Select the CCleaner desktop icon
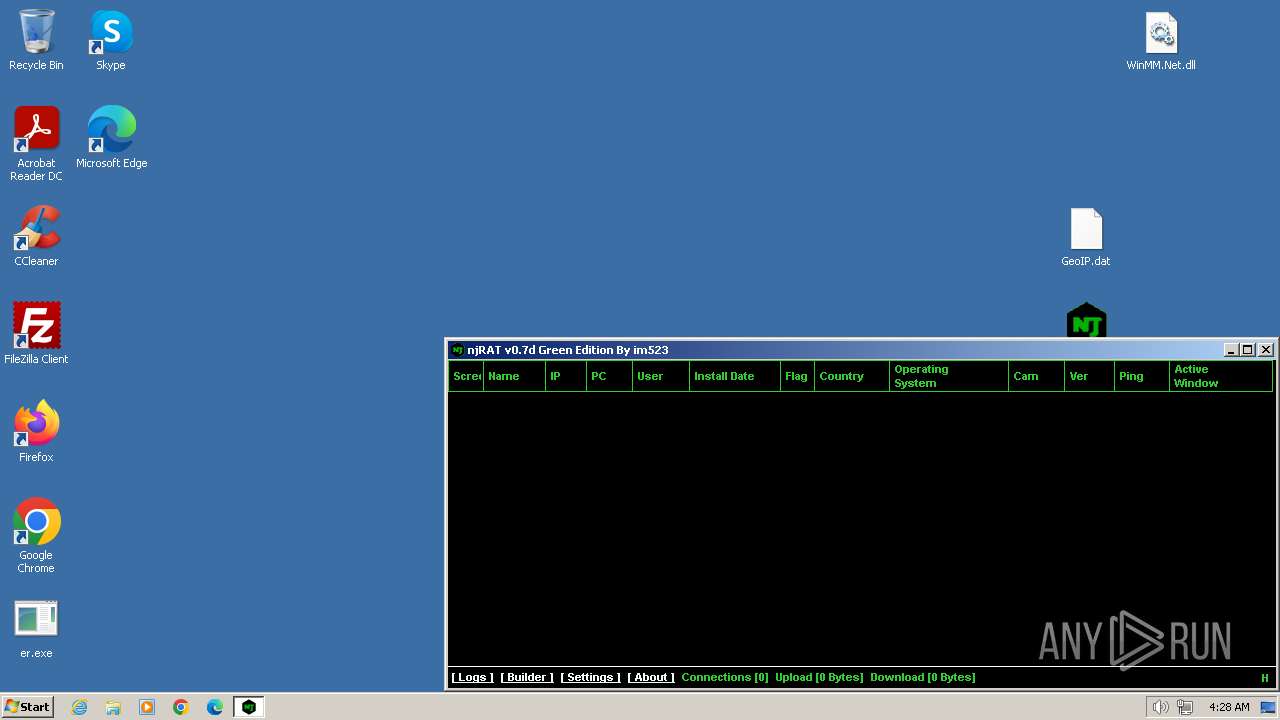Image resolution: width=1280 pixels, height=720 pixels. click(36, 236)
